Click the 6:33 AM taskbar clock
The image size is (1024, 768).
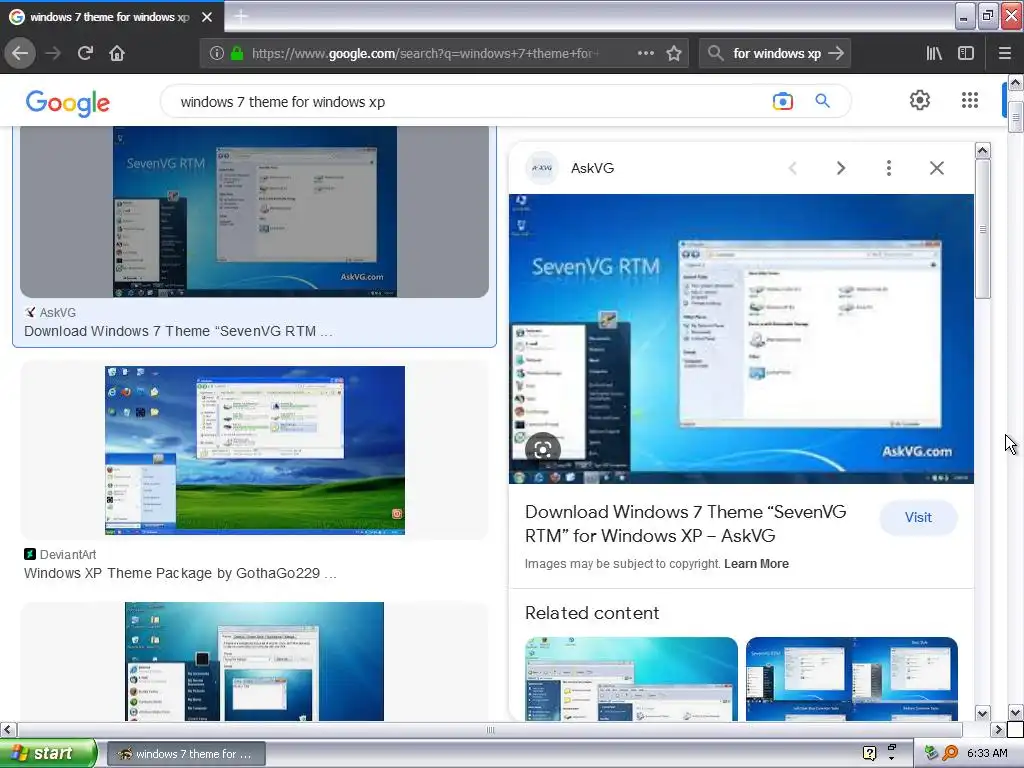987,753
